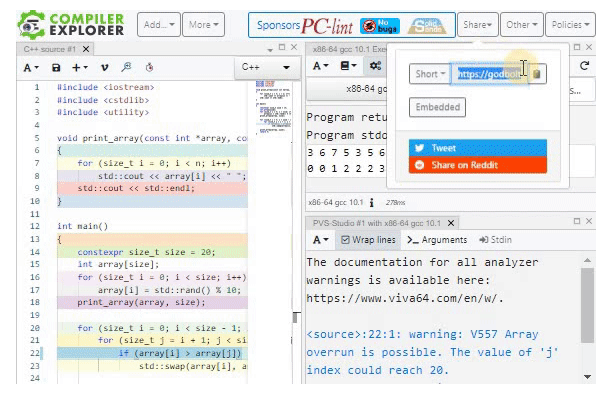Click the Embedded button
This screenshot has width=612, height=400.
point(437,107)
